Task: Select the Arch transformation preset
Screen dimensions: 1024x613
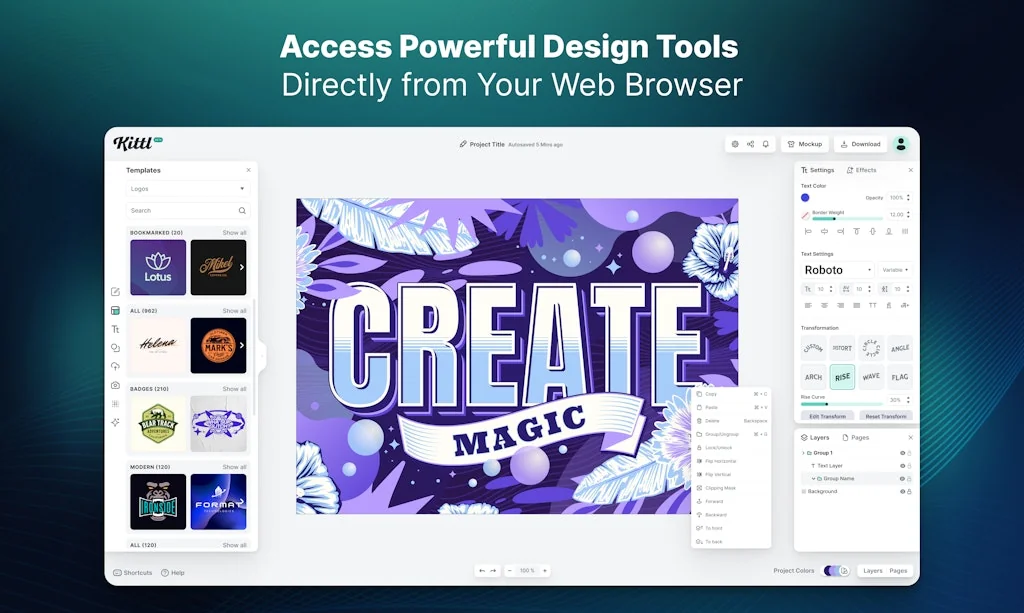Action: tap(813, 377)
